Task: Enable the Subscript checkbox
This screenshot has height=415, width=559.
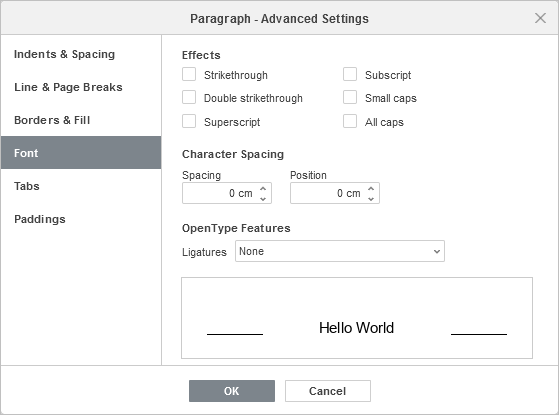Action: click(350, 75)
